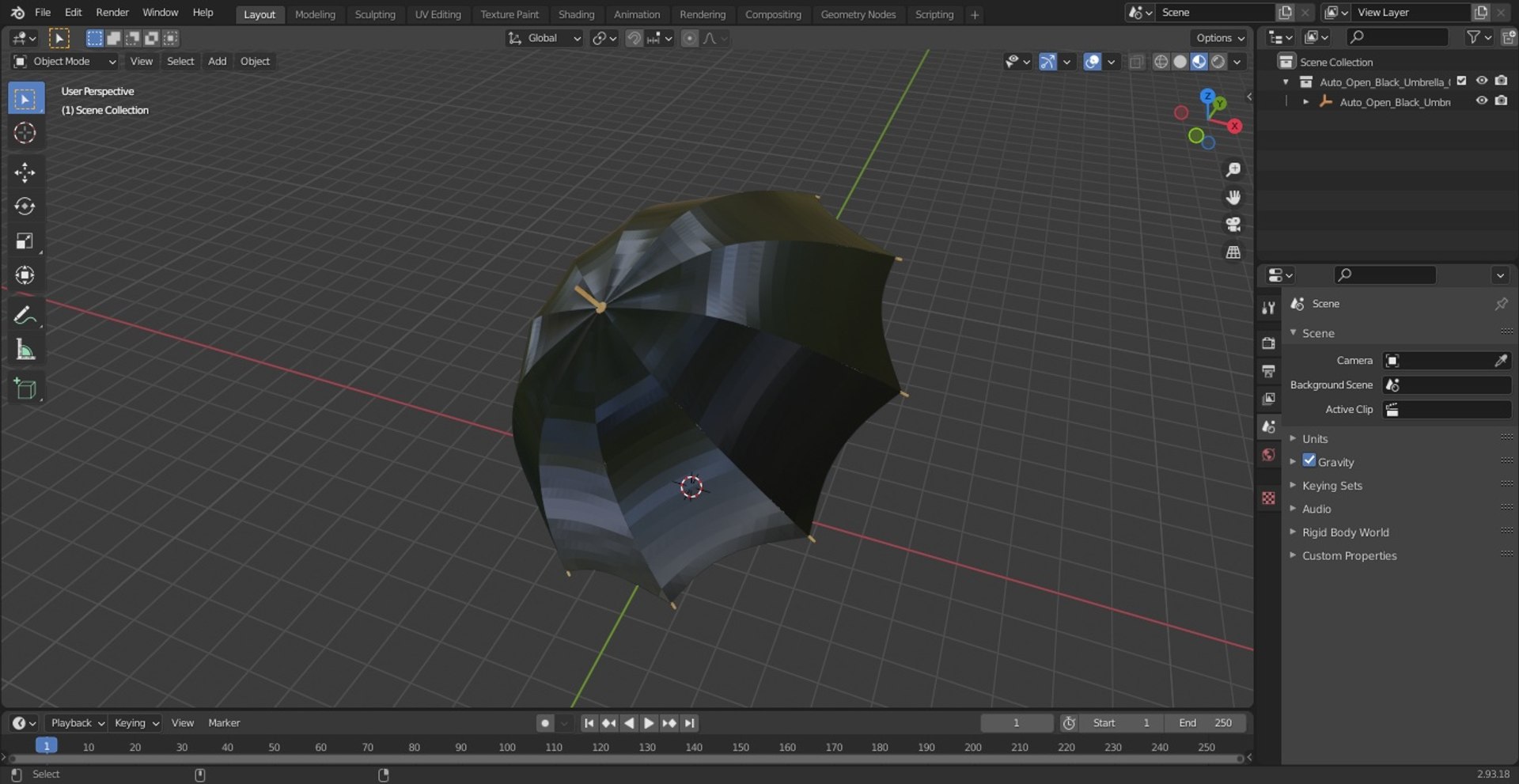Viewport: 1519px width, 784px height.
Task: Select the Rotate tool
Action: point(25,206)
